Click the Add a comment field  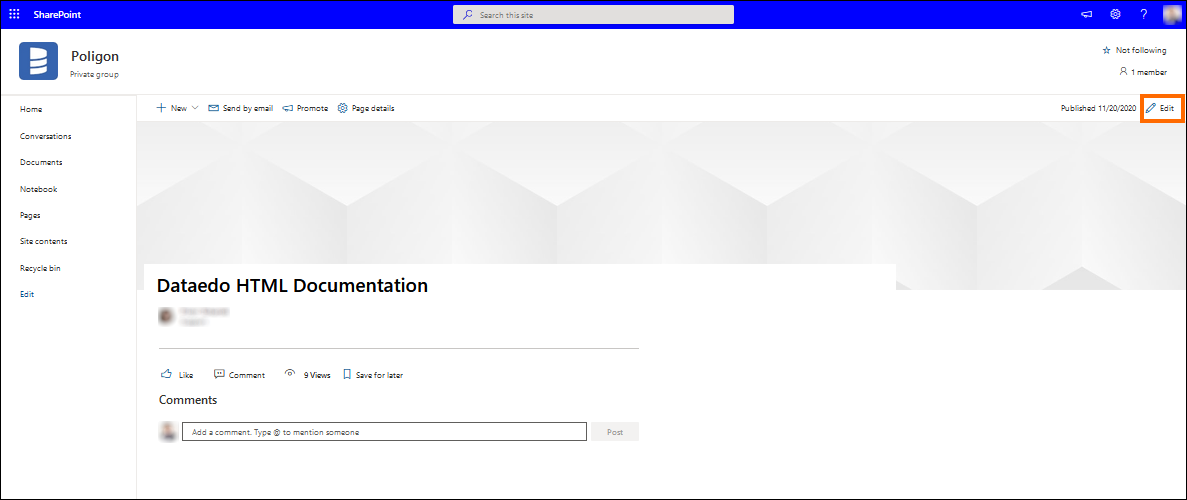click(384, 432)
